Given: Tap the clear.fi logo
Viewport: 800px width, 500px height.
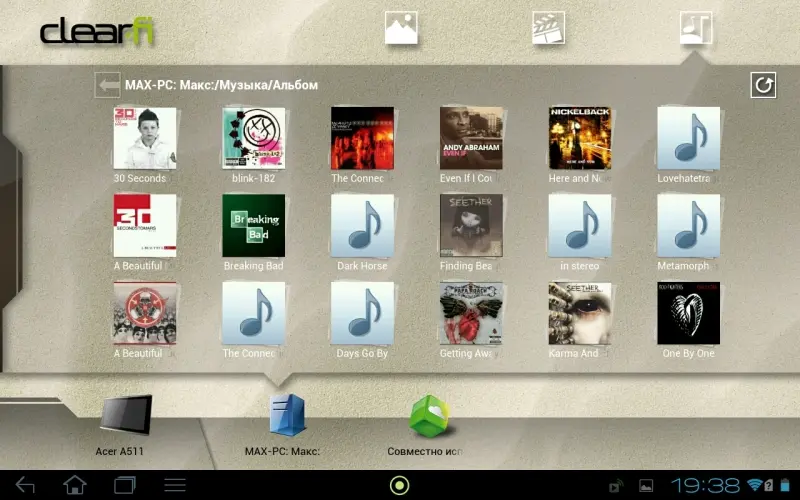Looking at the screenshot, I should point(97,32).
